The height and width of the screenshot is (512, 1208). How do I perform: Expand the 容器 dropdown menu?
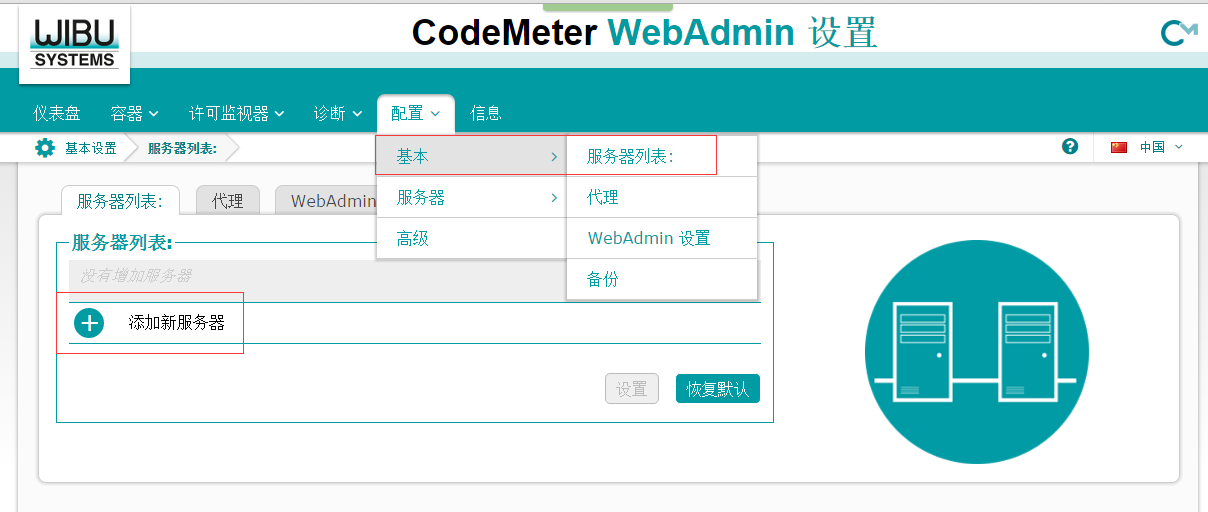point(134,114)
